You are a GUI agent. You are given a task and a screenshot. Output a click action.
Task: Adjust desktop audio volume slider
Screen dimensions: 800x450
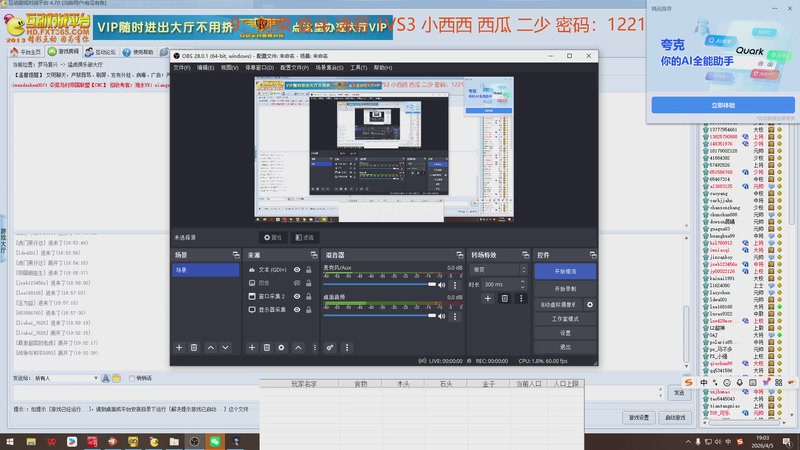tap(380, 316)
